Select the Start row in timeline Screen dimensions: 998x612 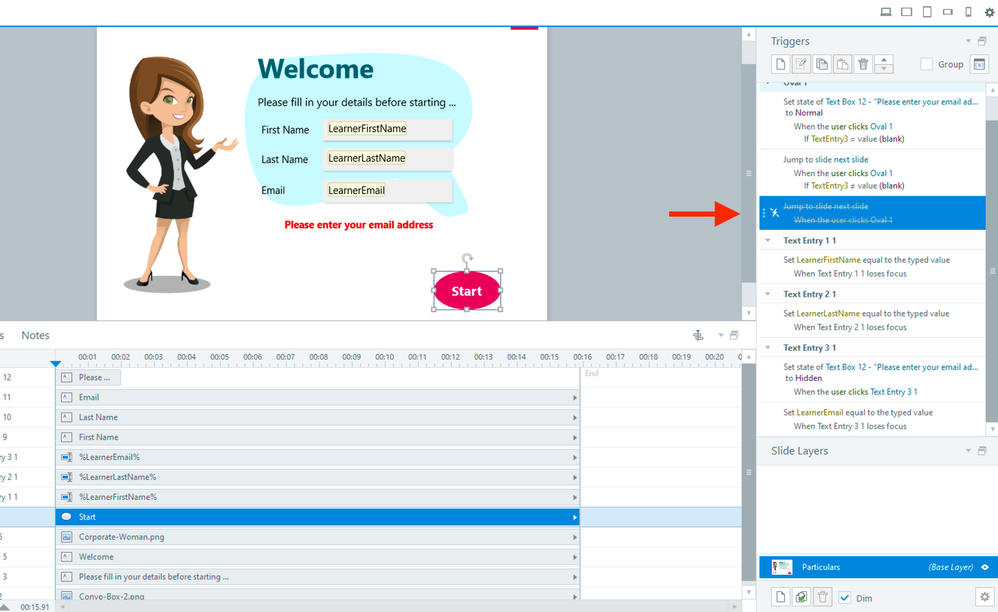(x=318, y=517)
